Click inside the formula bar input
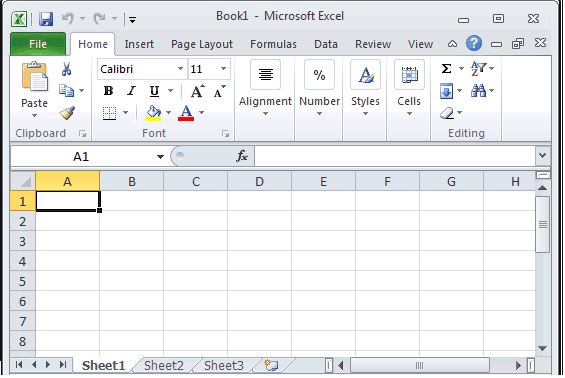 395,156
